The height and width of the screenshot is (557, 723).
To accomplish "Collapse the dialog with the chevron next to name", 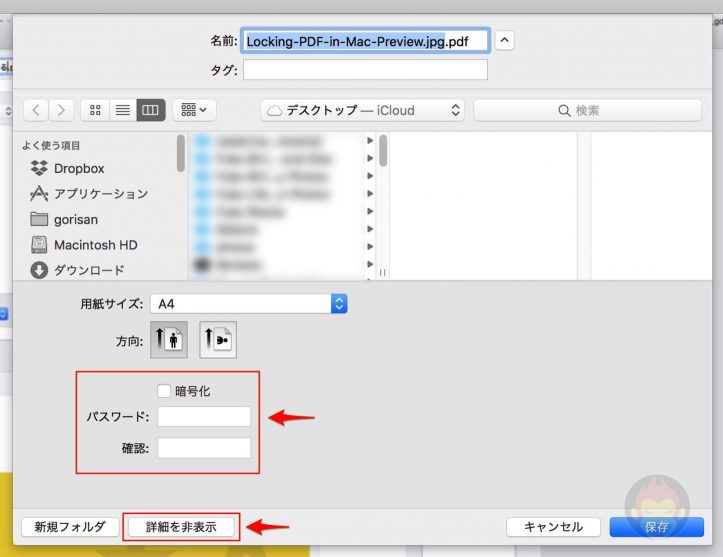I will tap(504, 41).
